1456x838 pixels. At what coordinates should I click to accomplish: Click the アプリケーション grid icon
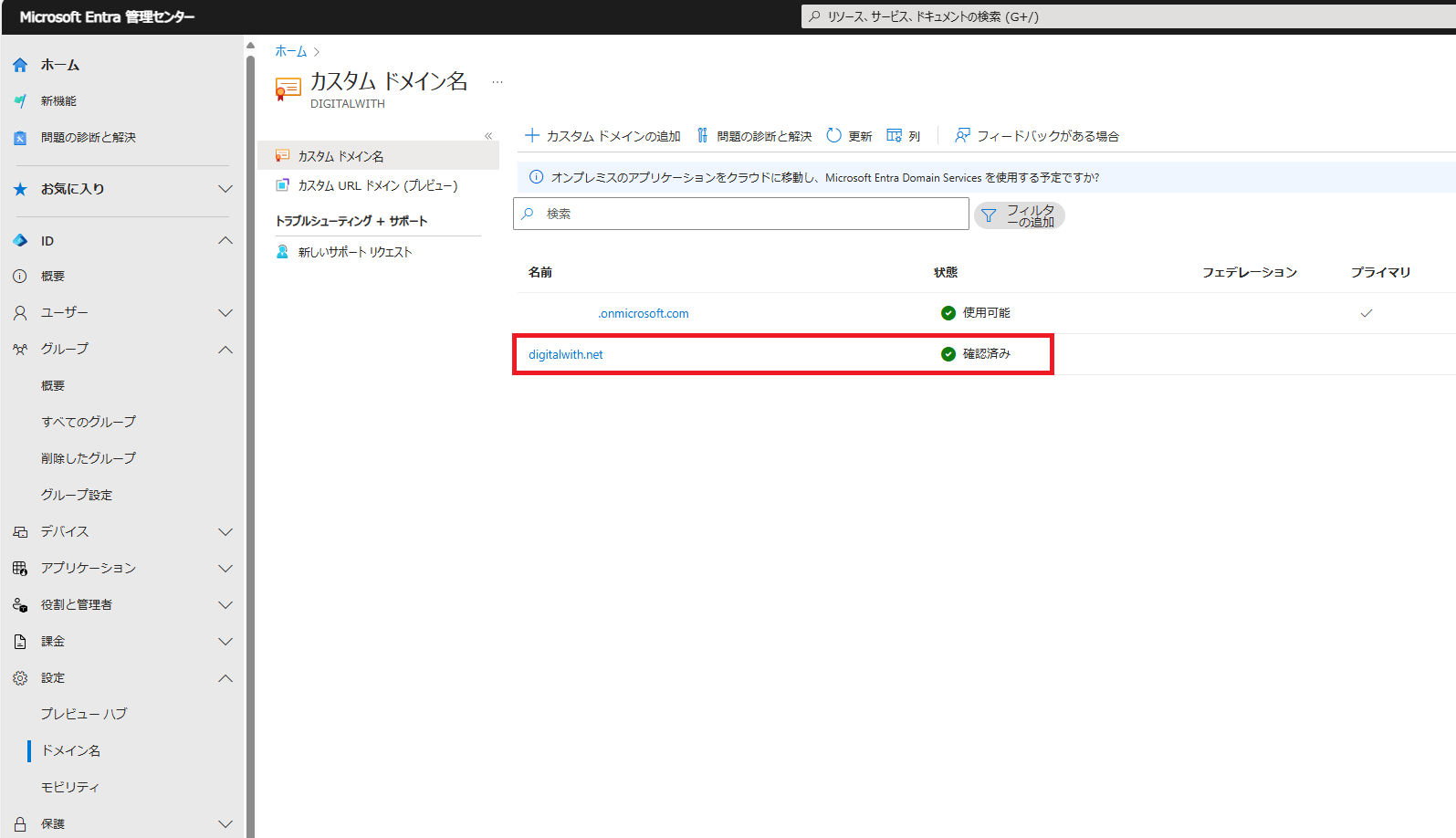coord(20,569)
